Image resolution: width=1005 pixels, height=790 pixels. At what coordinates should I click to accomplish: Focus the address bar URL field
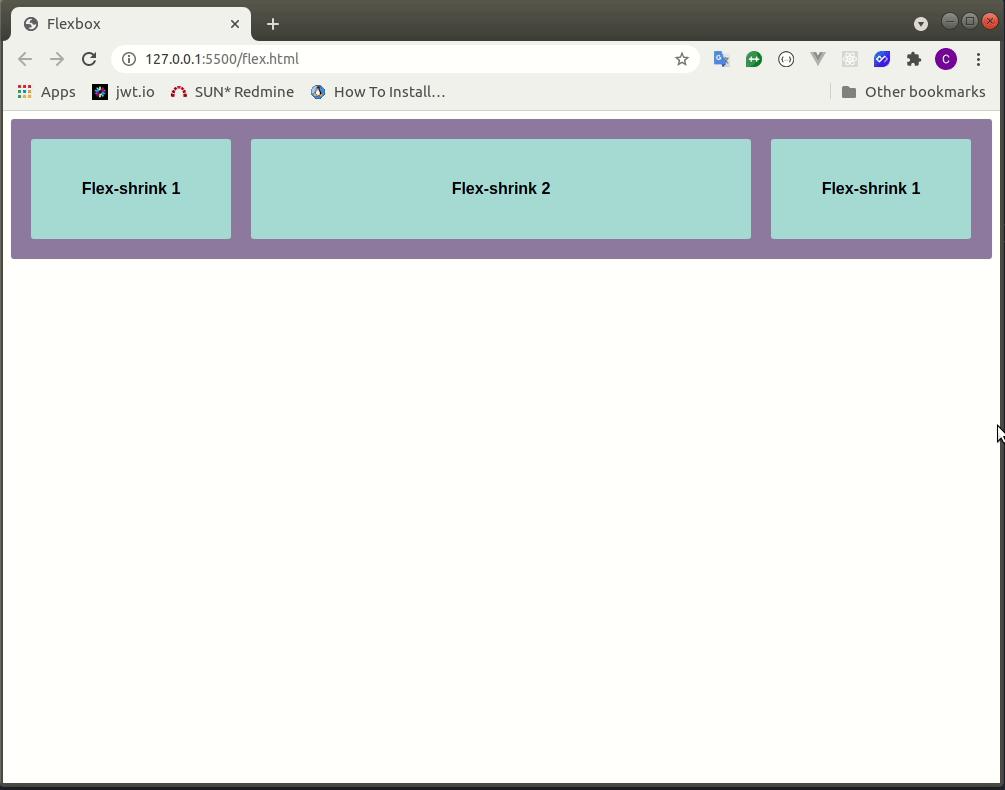[404, 59]
